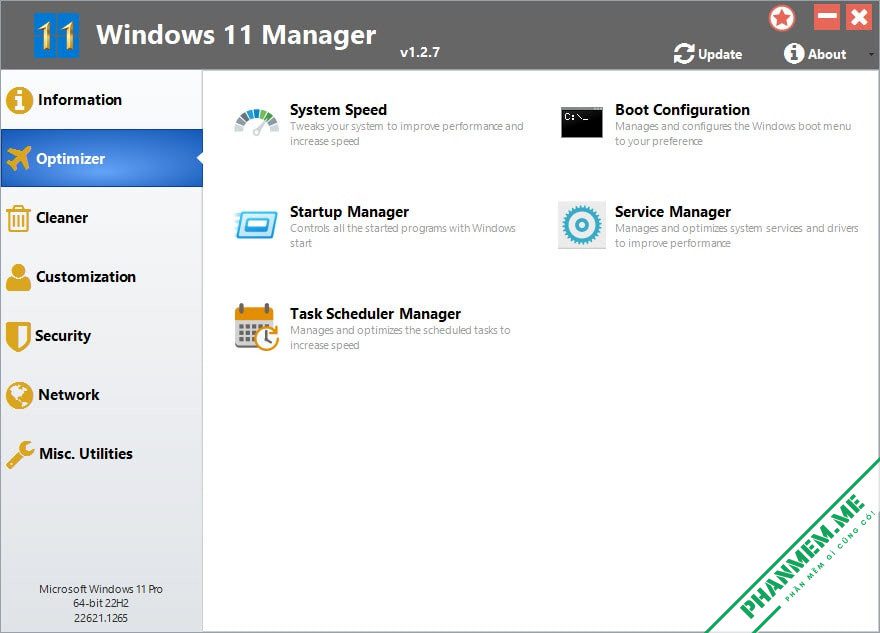Close the Windows 11 Manager window

pos(859,17)
